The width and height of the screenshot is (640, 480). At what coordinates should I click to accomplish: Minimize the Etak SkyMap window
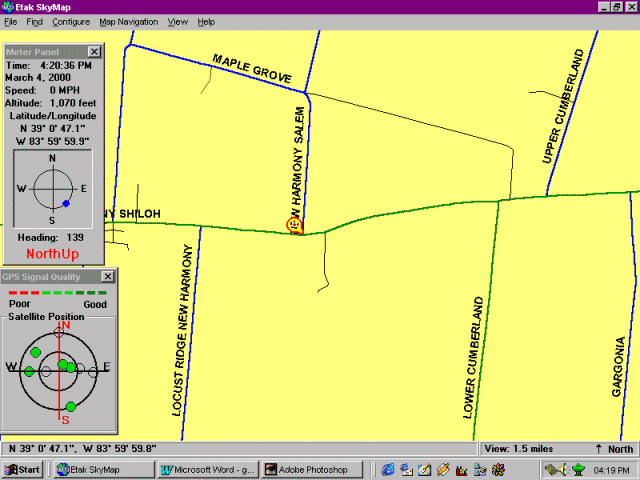604,7
